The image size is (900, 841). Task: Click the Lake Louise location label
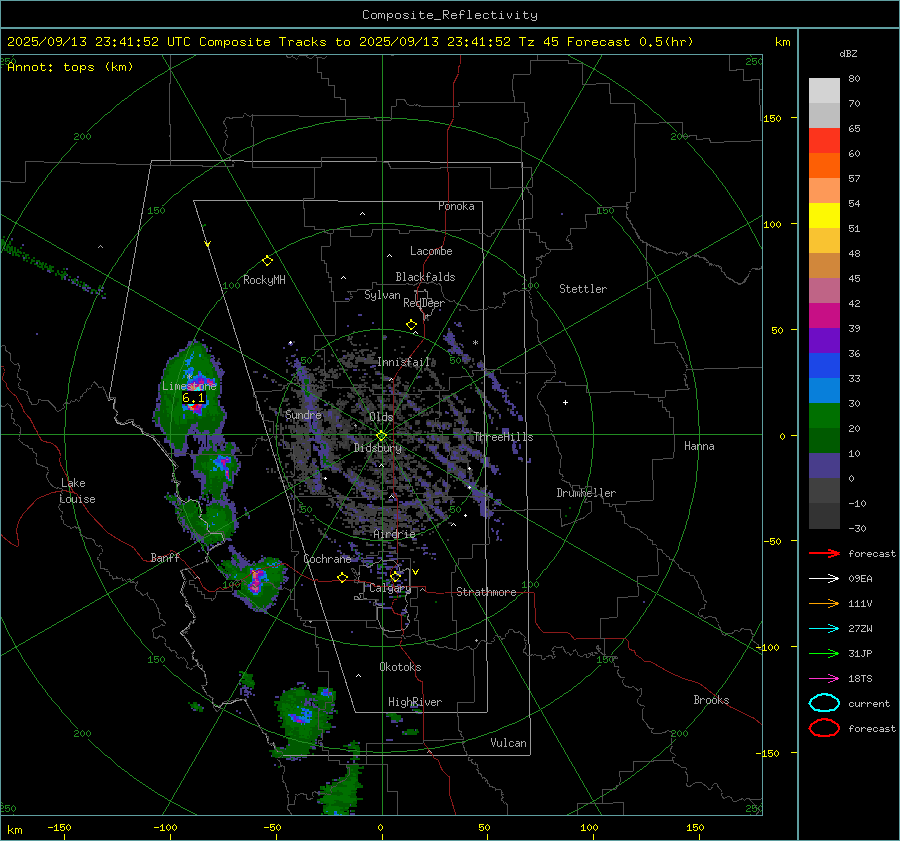pos(77,491)
